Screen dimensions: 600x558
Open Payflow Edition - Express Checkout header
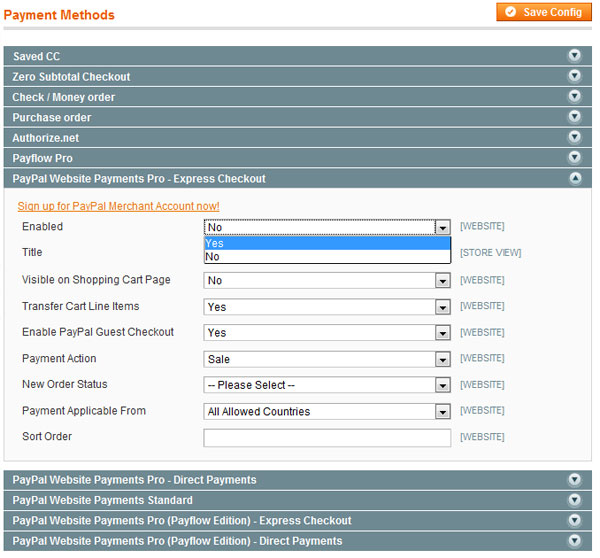tap(298, 520)
